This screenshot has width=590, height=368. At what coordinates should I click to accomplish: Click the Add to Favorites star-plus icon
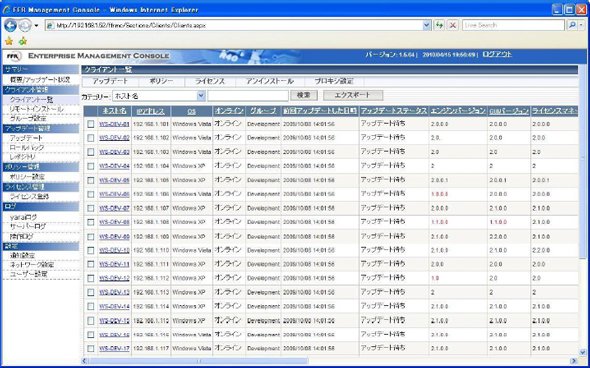23,41
